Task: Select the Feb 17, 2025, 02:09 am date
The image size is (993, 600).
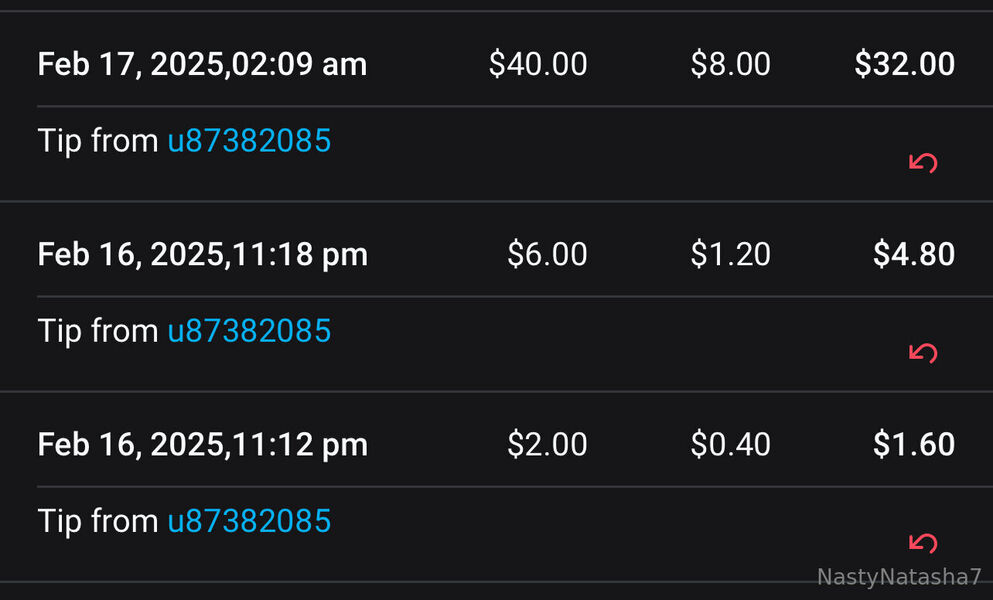Action: coord(202,65)
